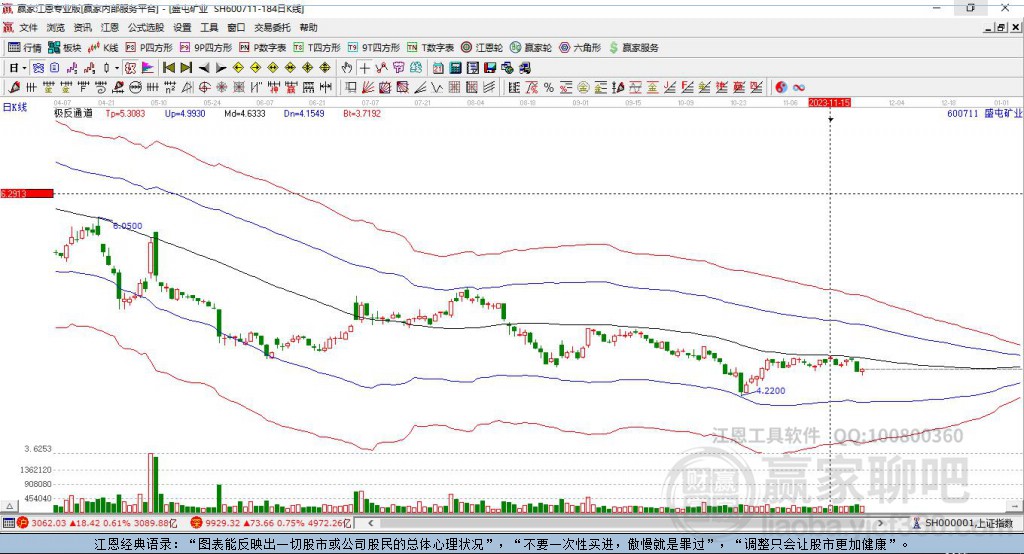The height and width of the screenshot is (554, 1024).
Task: Click the 6.0500 high price label
Action: coord(127,226)
